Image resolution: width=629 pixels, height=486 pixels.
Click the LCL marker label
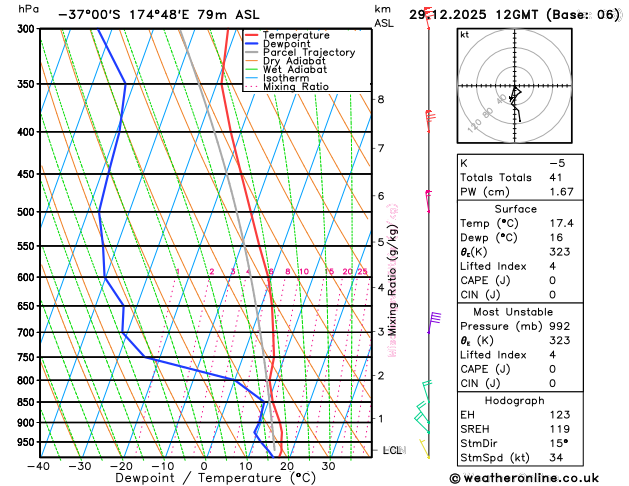tap(393, 450)
